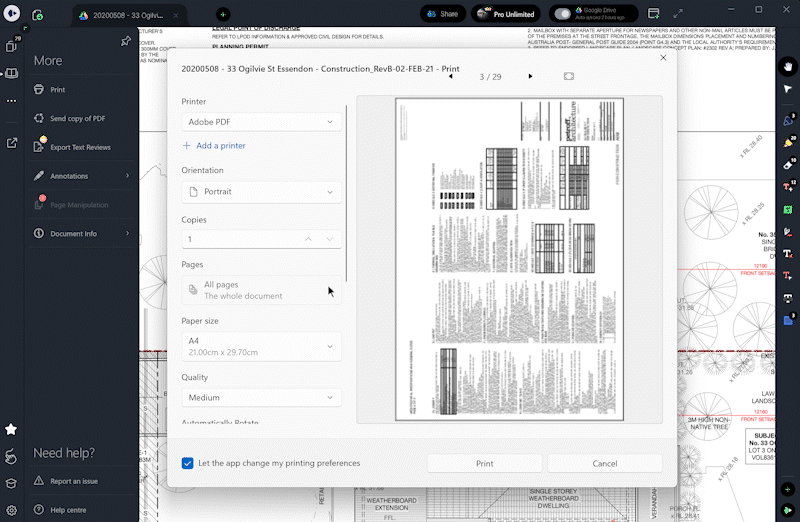
Task: Open the file sync icon beside logo
Action: 37,15
